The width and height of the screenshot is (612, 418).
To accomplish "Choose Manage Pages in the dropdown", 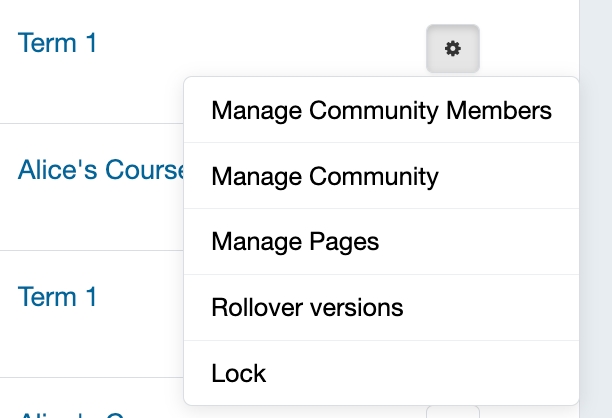I will pyautogui.click(x=295, y=242).
